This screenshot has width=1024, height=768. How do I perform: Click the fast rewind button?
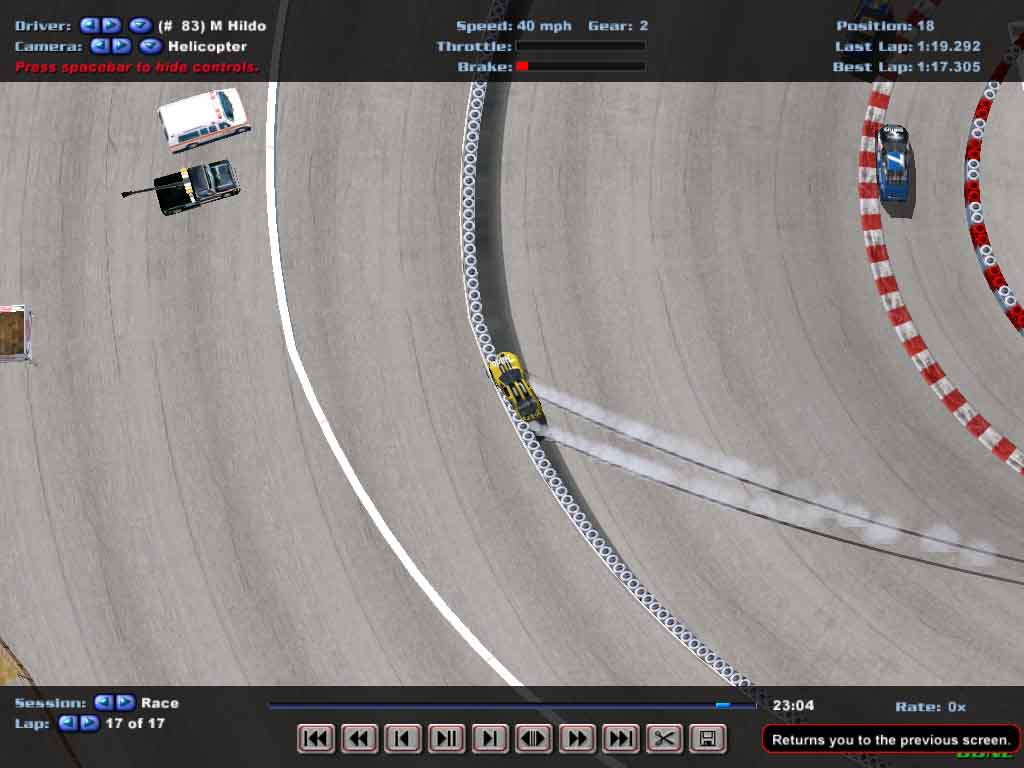[x=359, y=739]
